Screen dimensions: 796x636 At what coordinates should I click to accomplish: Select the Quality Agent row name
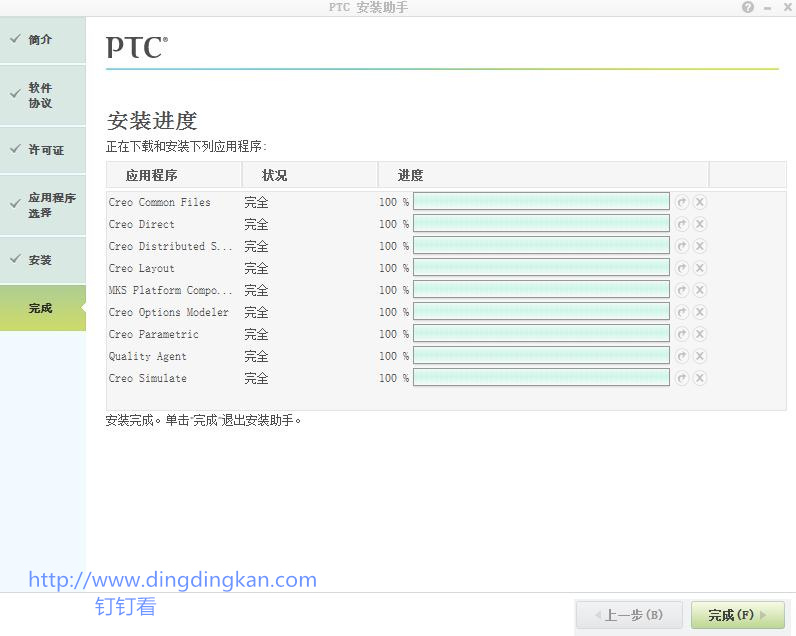tap(148, 356)
